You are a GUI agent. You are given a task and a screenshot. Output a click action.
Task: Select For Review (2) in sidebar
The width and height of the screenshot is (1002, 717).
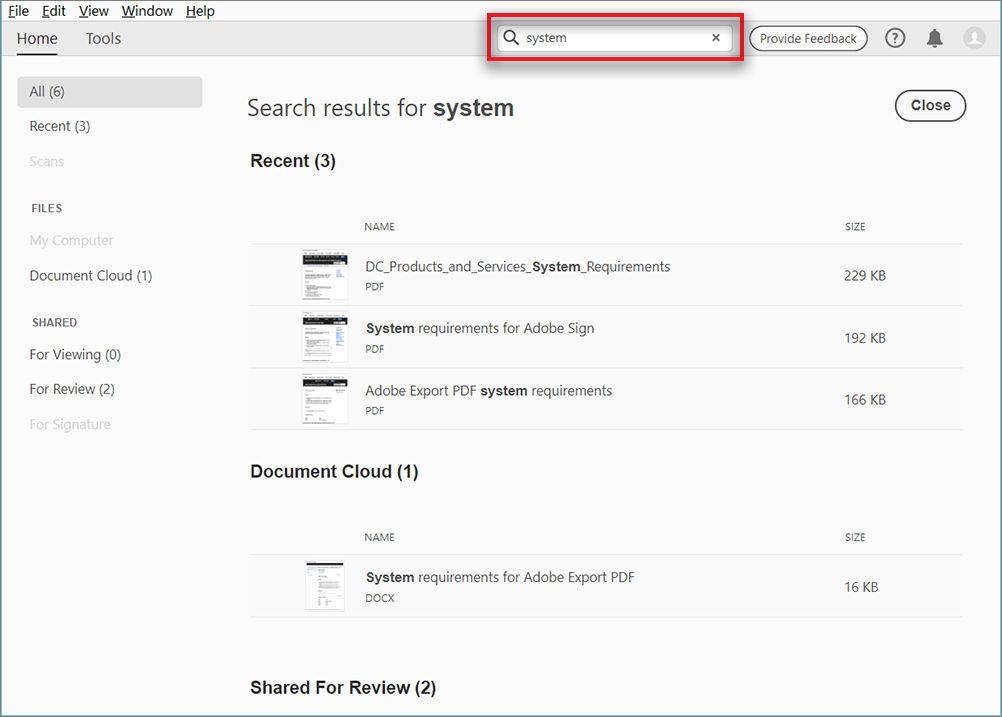[x=72, y=389]
